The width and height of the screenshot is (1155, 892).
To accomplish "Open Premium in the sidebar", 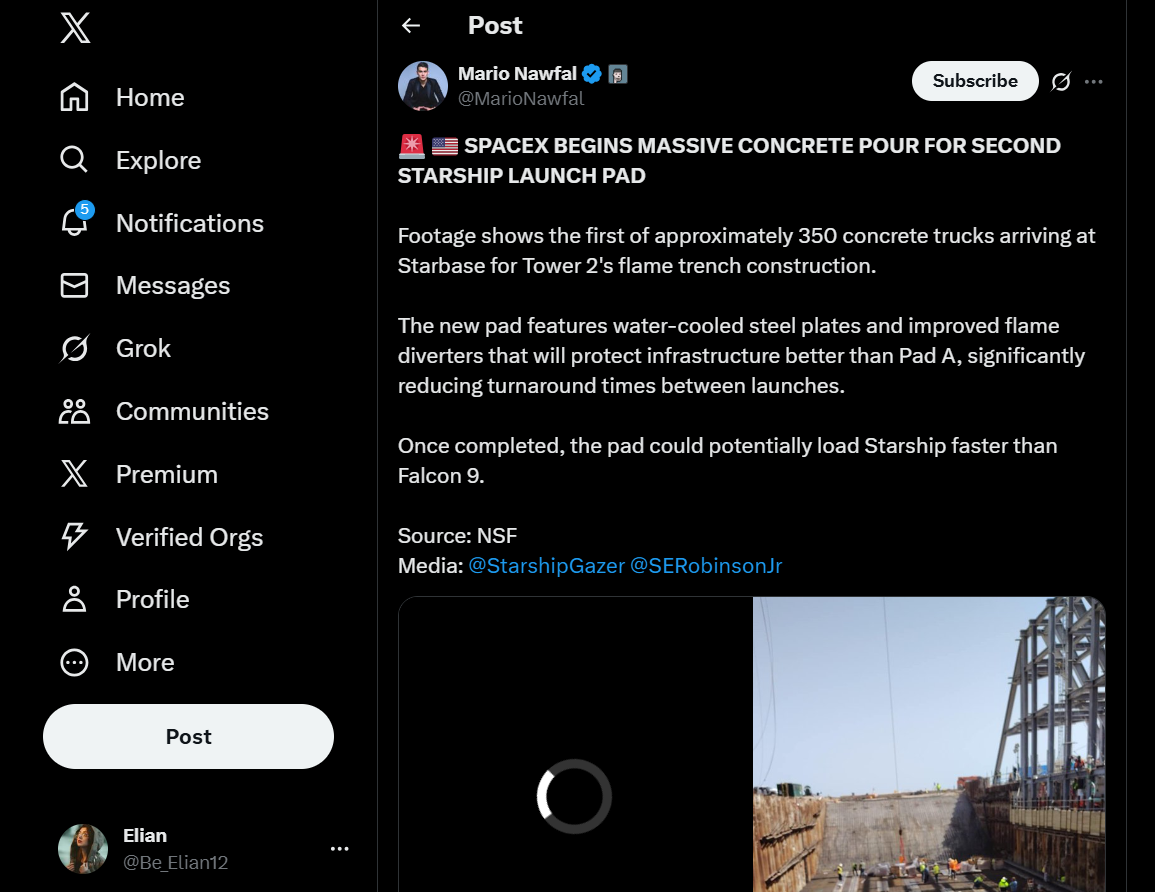I will [166, 475].
